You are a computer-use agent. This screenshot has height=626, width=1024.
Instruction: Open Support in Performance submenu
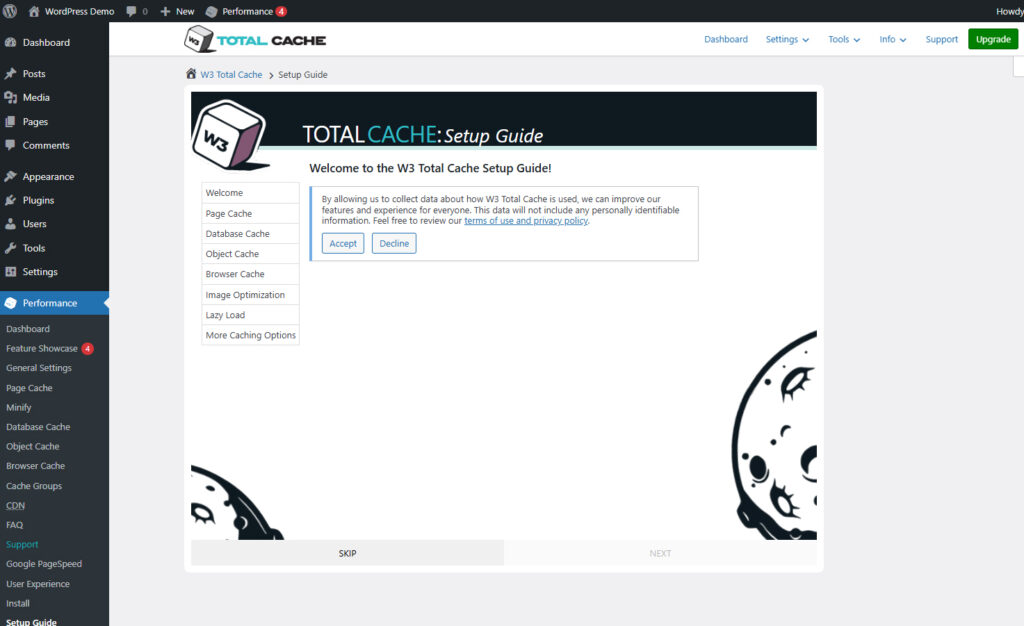click(22, 544)
